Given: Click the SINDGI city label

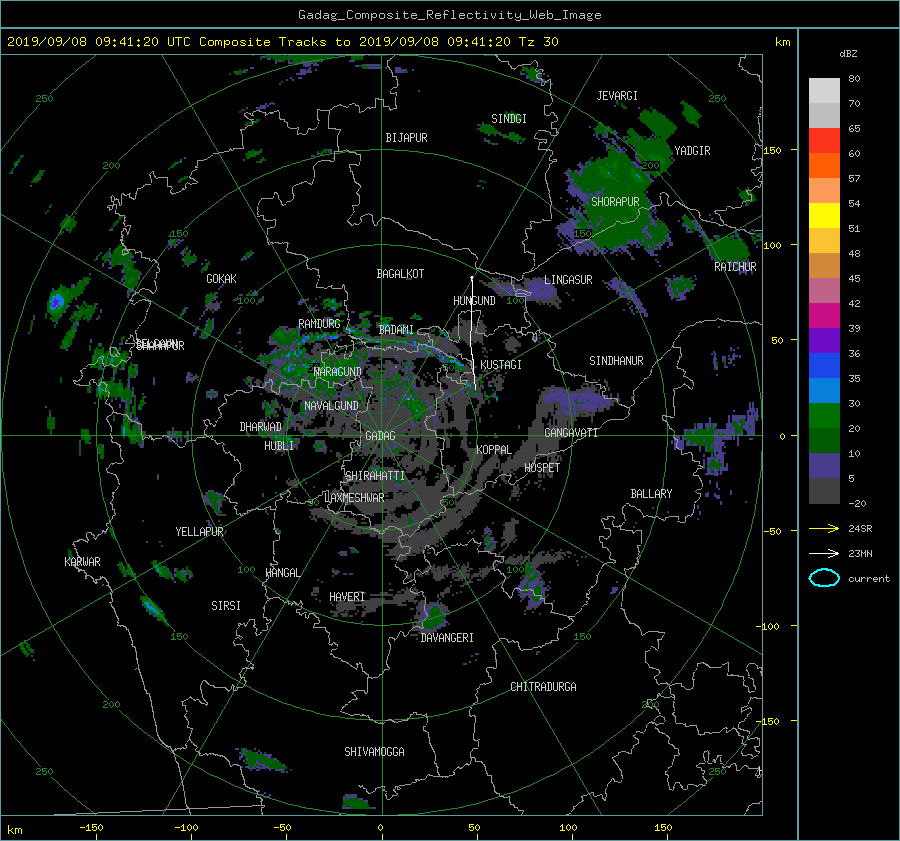Looking at the screenshot, I should [x=509, y=119].
